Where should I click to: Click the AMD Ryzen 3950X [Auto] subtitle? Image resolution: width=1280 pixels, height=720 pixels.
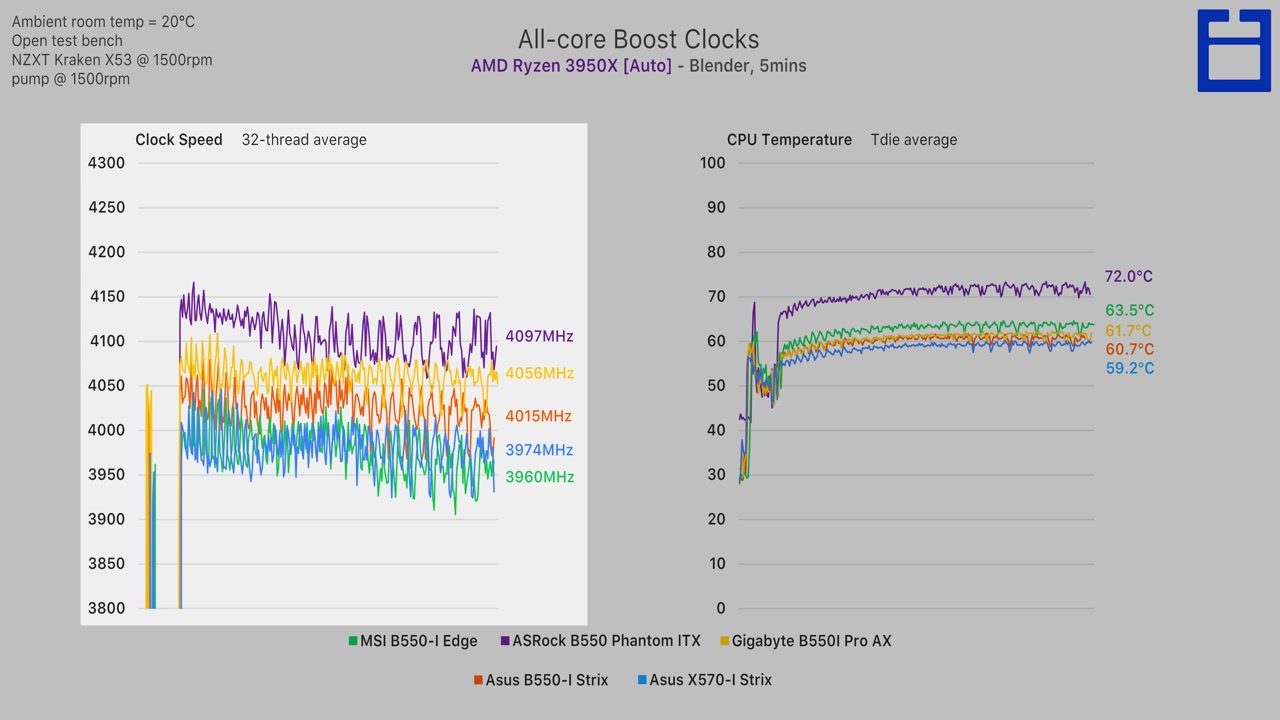(x=572, y=66)
